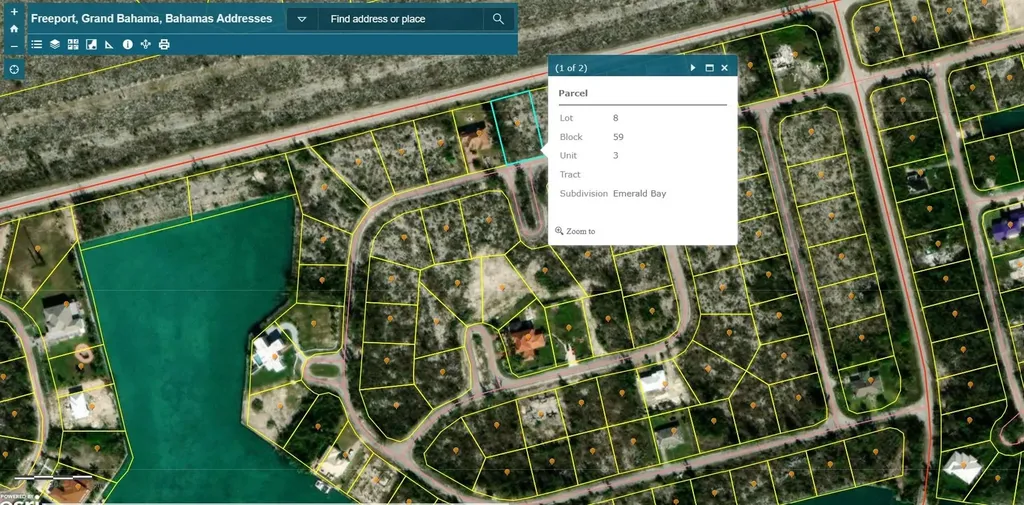Open the Basemap Gallery grid icon
Viewport: 1024px width, 505px height.
pyautogui.click(x=73, y=44)
